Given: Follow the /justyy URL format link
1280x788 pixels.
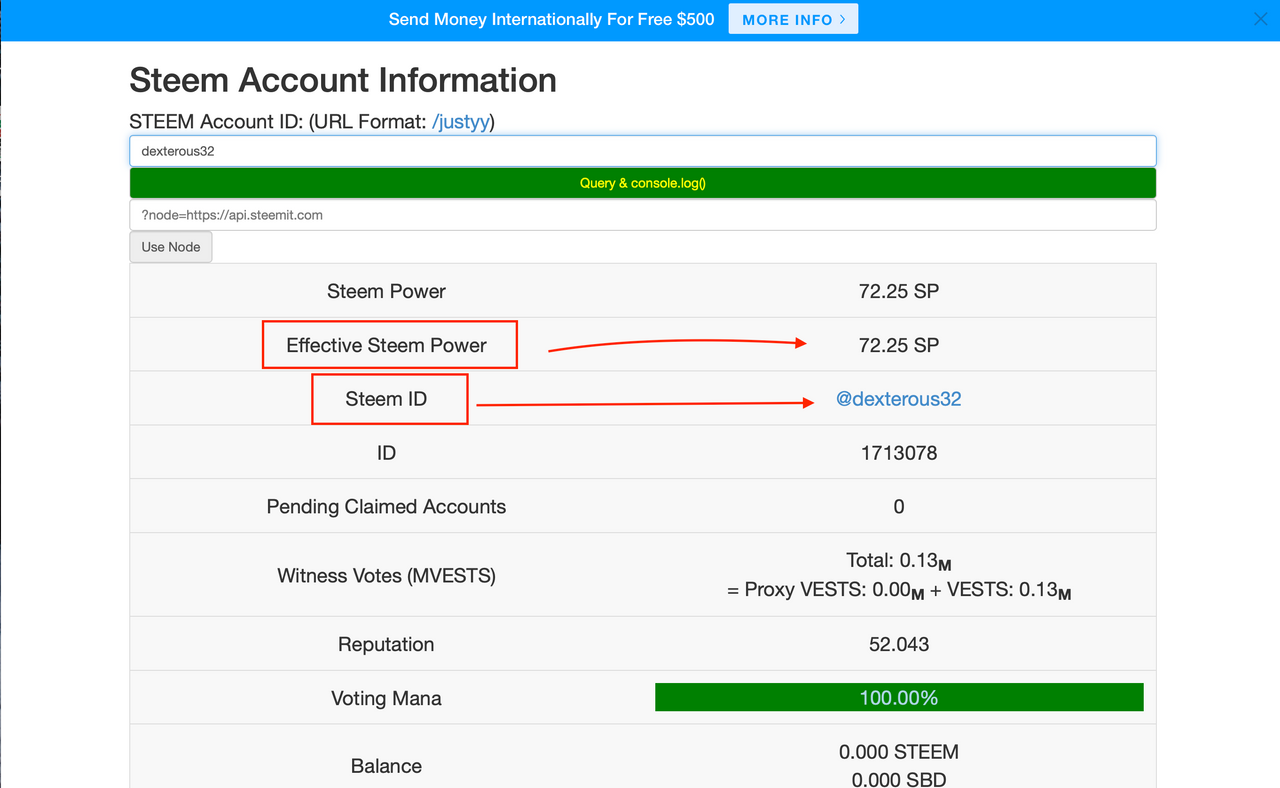Looking at the screenshot, I should point(461,122).
